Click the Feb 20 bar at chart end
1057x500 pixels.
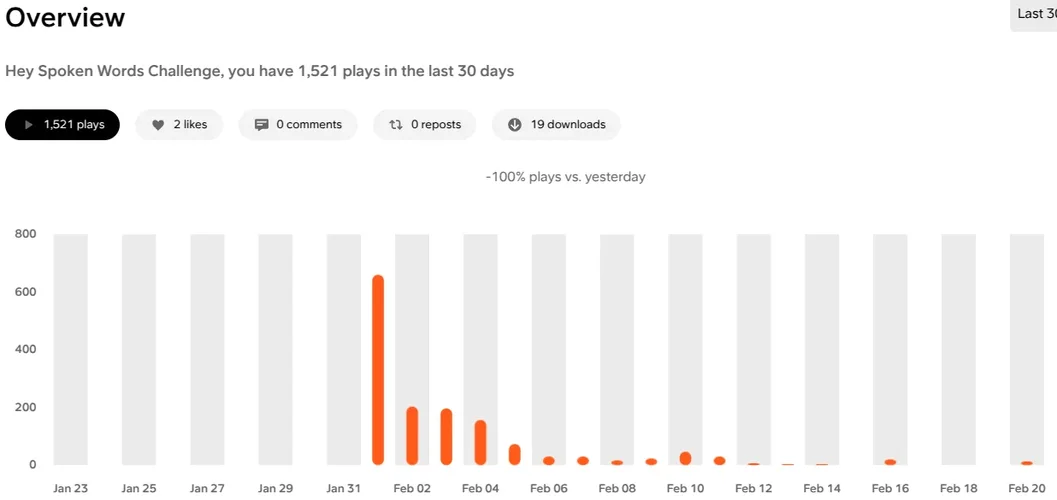pos(1027,463)
